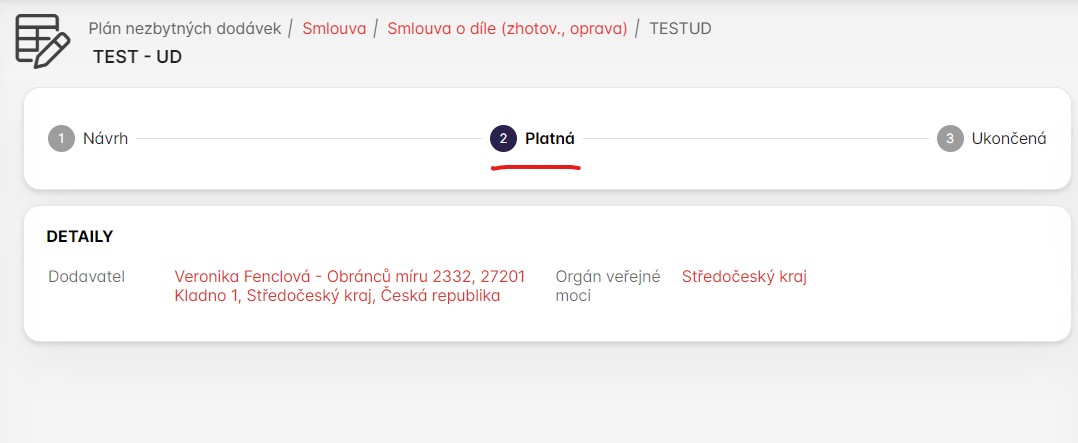The image size is (1078, 443).
Task: Open the Středočeský kraj authority link
Action: click(x=744, y=276)
